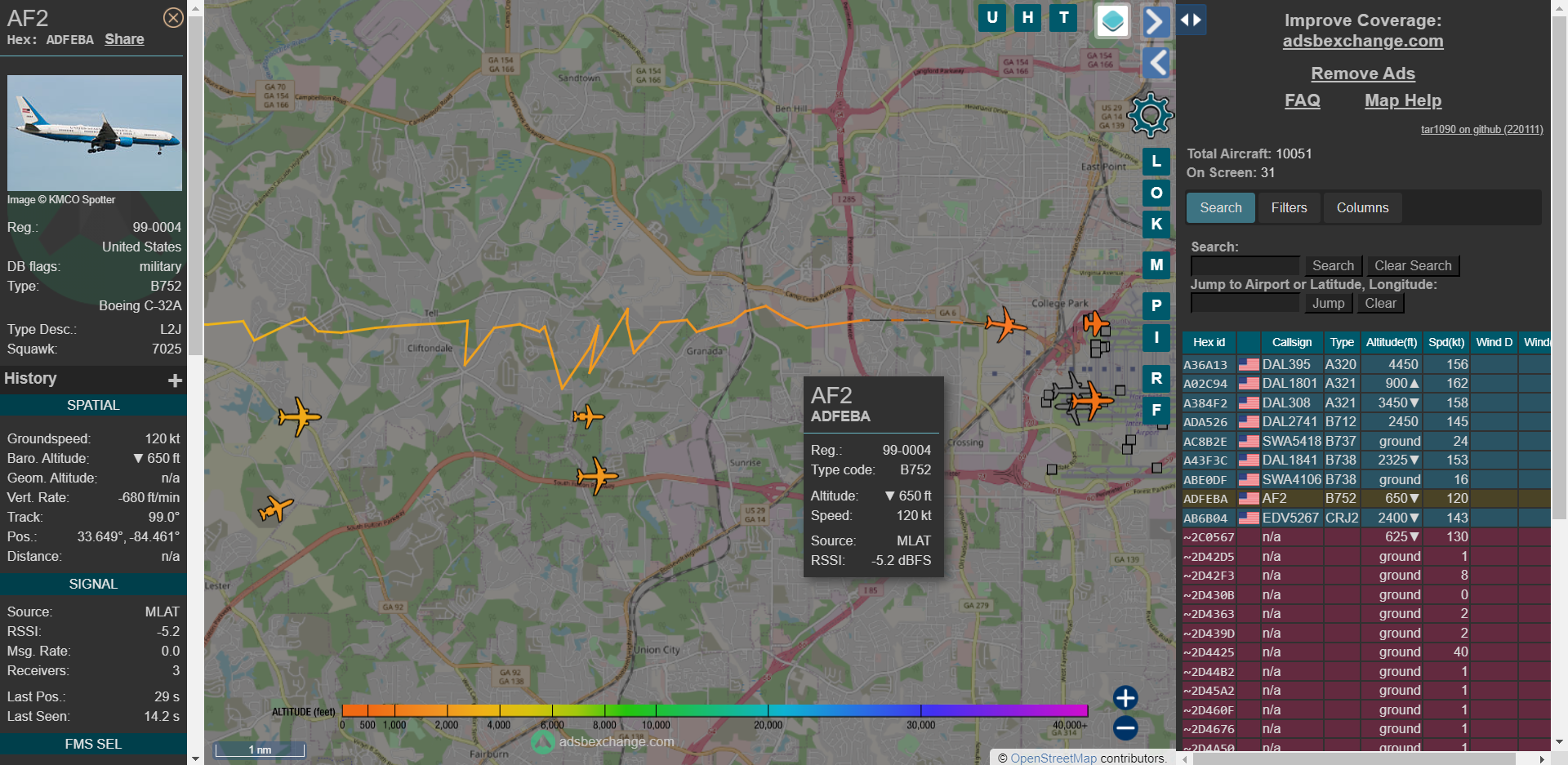The height and width of the screenshot is (765, 1568).
Task: Open map settings gear icon
Action: pos(1150,114)
